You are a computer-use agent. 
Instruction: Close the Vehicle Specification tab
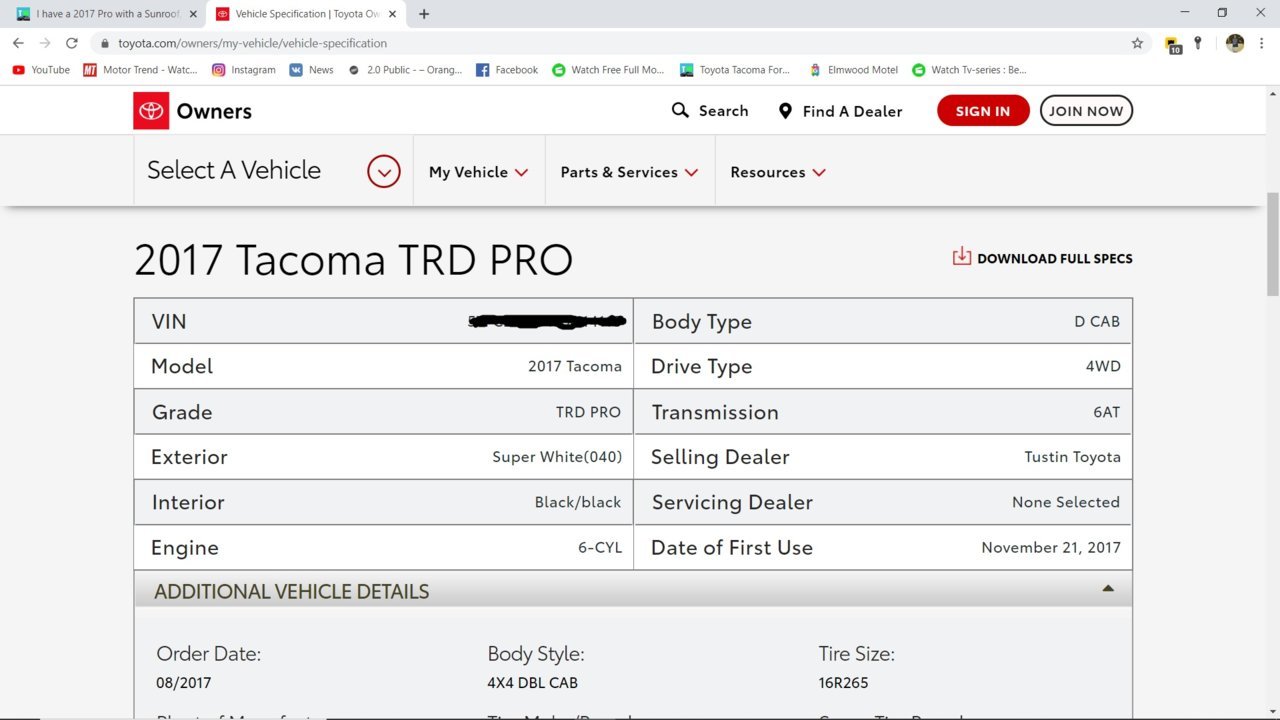[x=391, y=14]
